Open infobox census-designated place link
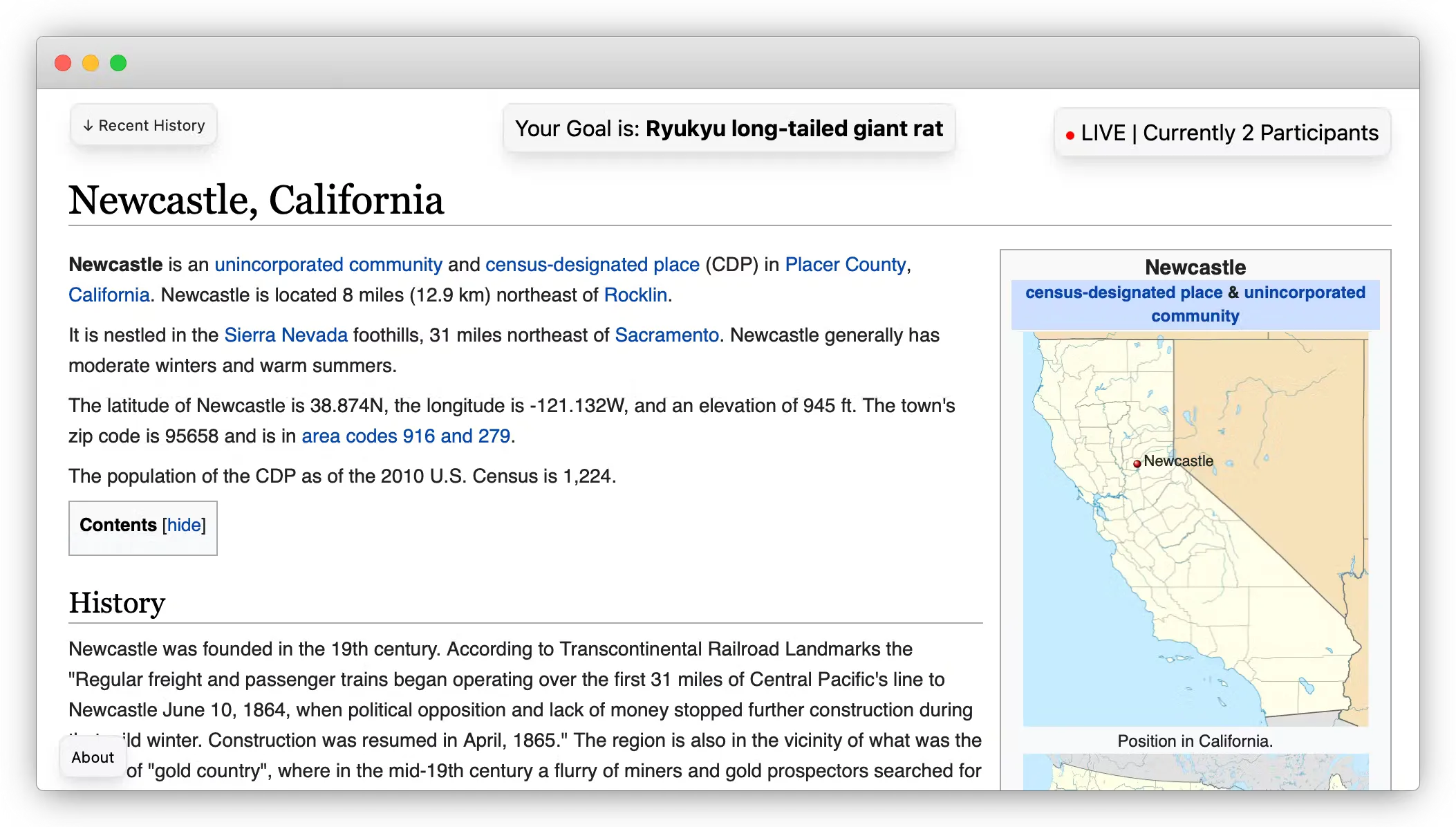This screenshot has height=827, width=1456. tap(1123, 292)
